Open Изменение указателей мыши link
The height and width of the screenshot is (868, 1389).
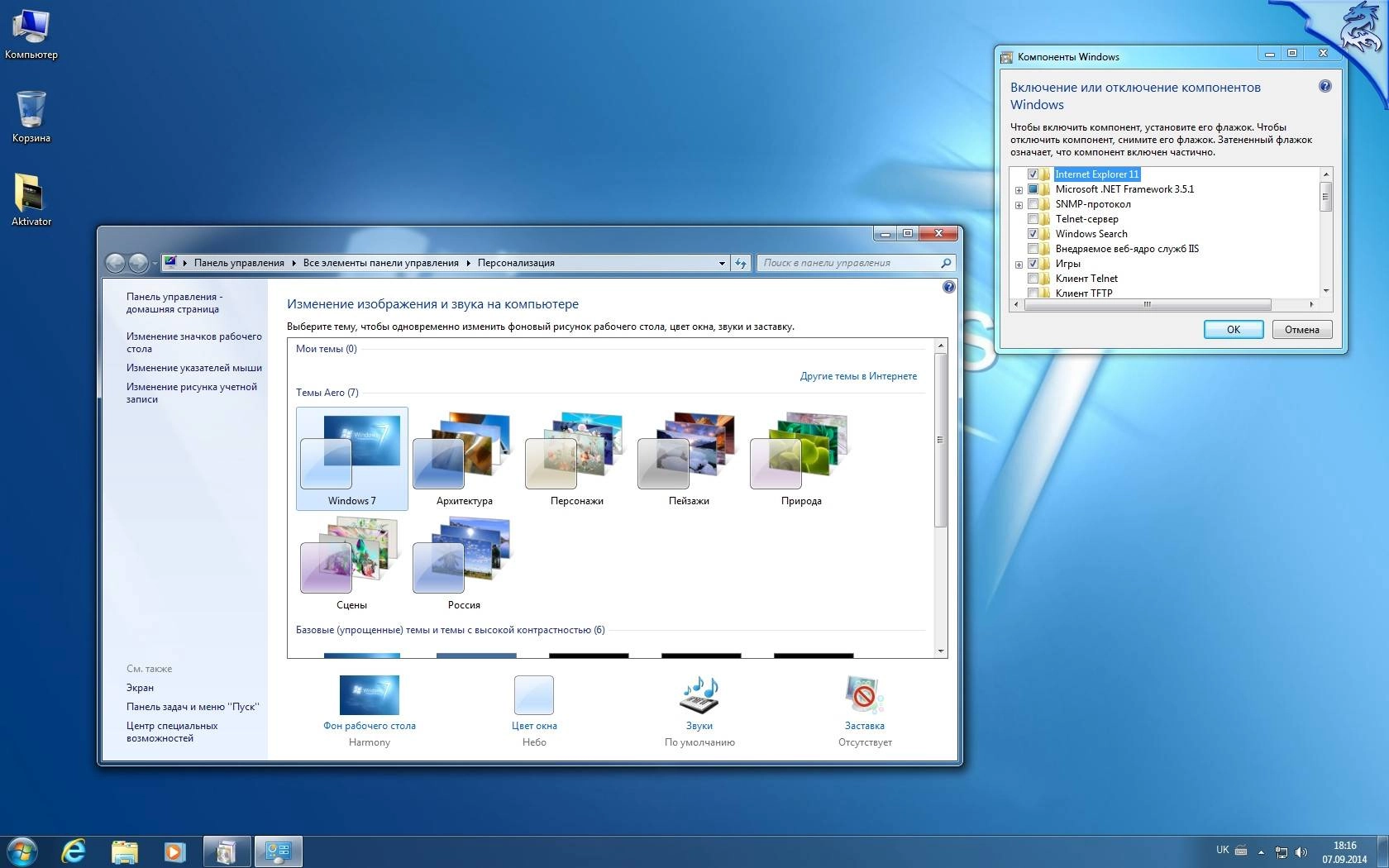tap(194, 368)
